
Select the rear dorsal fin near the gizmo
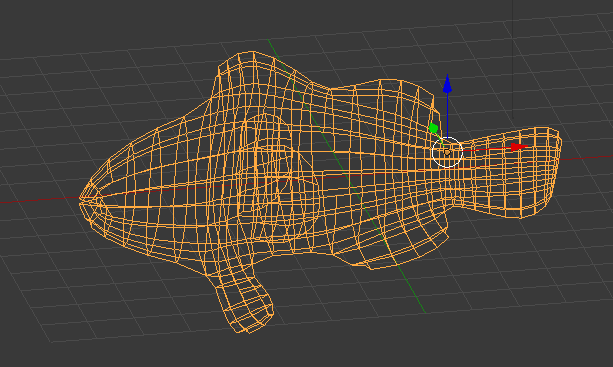pos(383,98)
